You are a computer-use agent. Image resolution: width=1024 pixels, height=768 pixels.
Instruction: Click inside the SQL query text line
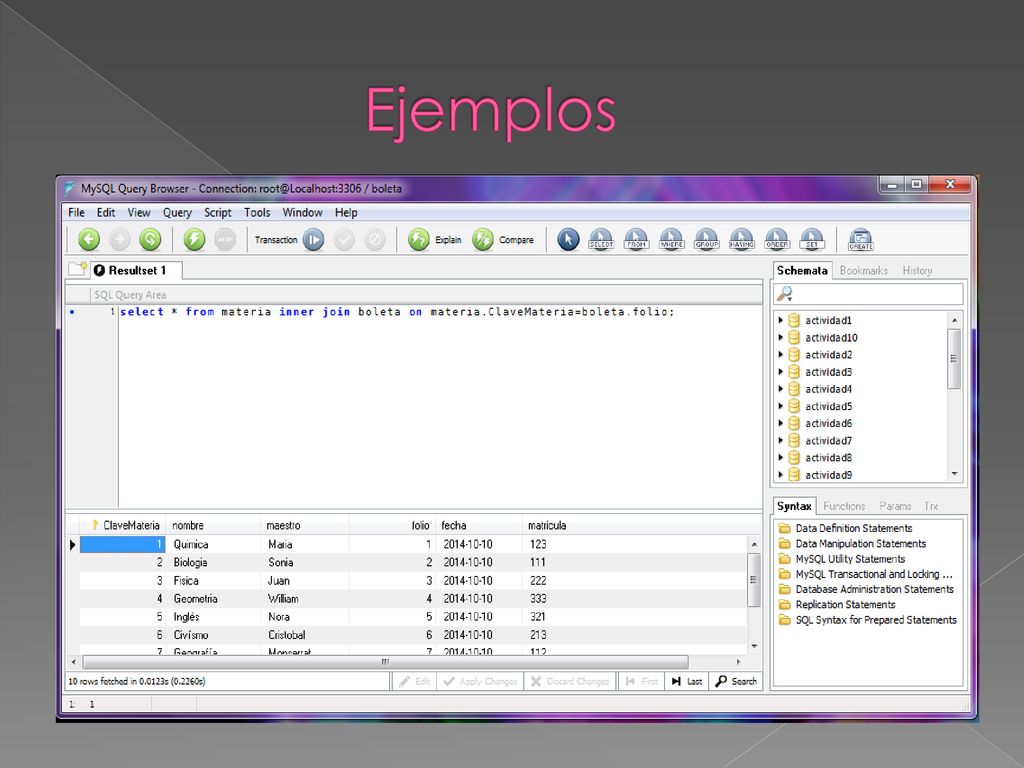tap(397, 312)
